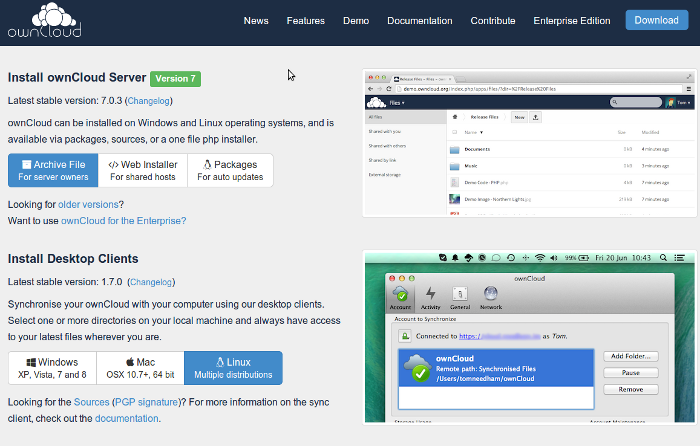Viewport: 700px width, 446px height.
Task: Follow the sync client documentation link
Action: pos(127,419)
